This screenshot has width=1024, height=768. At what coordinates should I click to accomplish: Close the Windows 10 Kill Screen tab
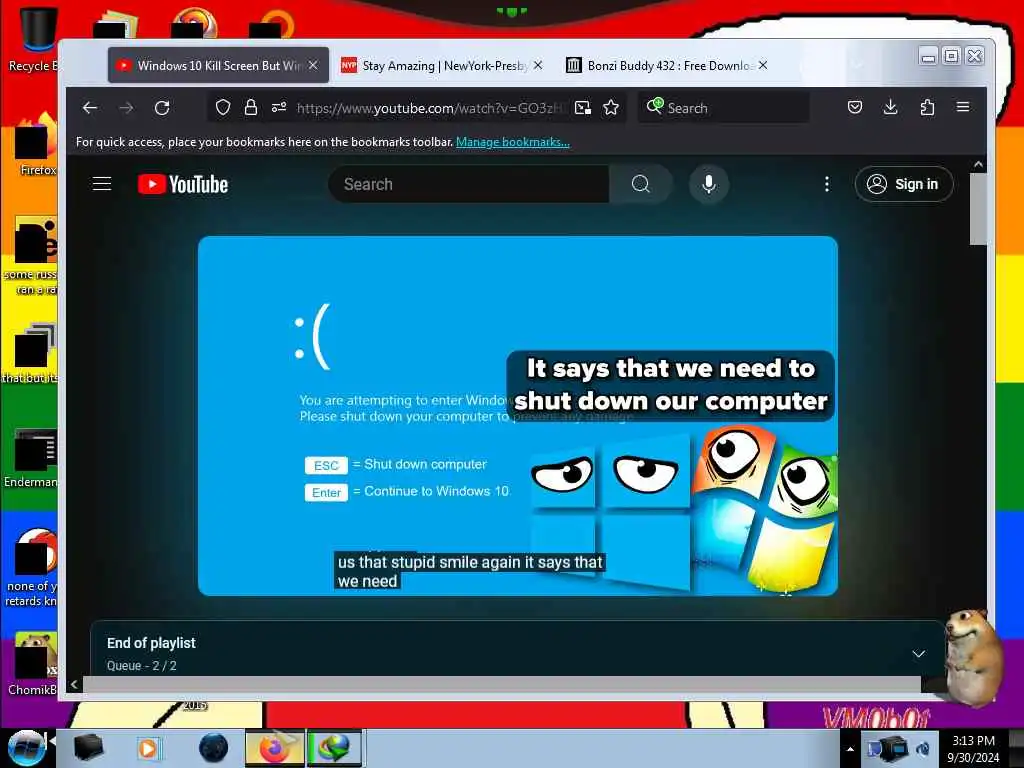[313, 65]
